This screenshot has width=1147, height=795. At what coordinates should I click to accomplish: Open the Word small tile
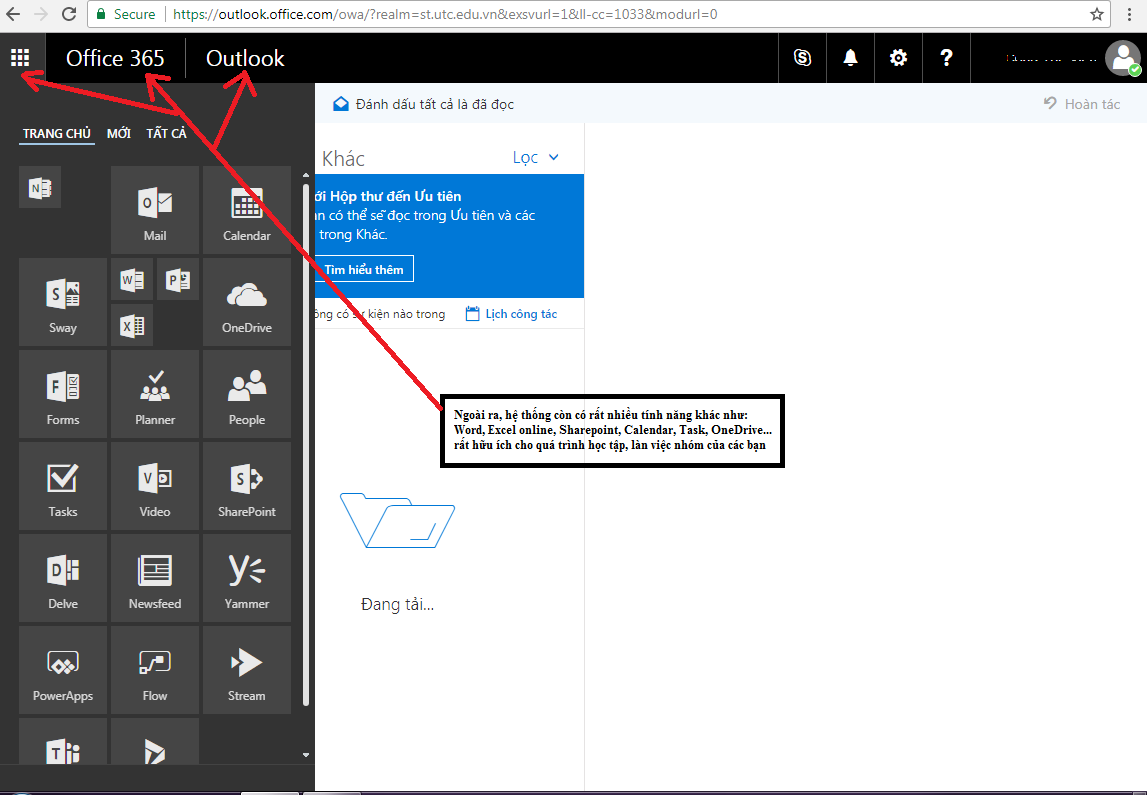(132, 279)
